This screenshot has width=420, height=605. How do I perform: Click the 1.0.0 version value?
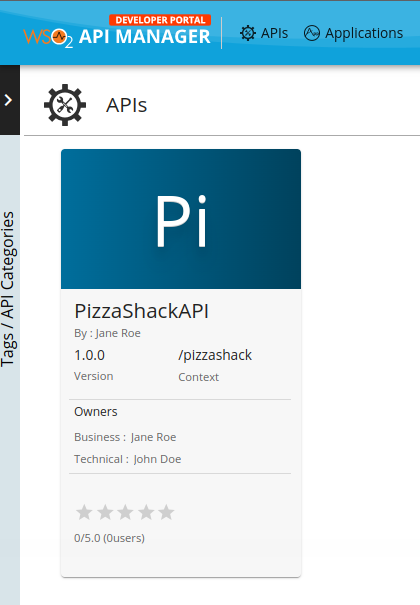89,355
